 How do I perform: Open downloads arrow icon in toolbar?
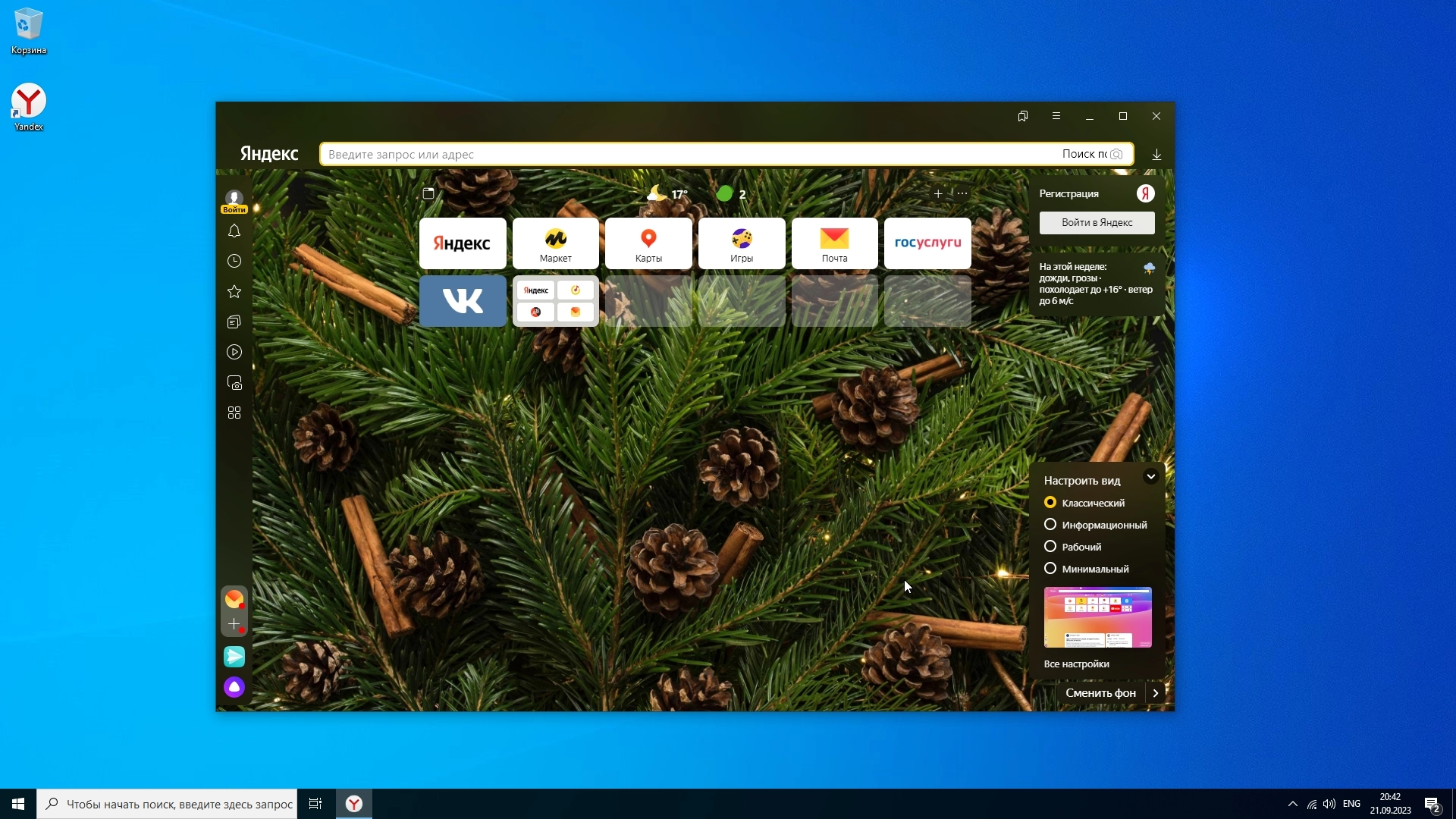pos(1156,155)
